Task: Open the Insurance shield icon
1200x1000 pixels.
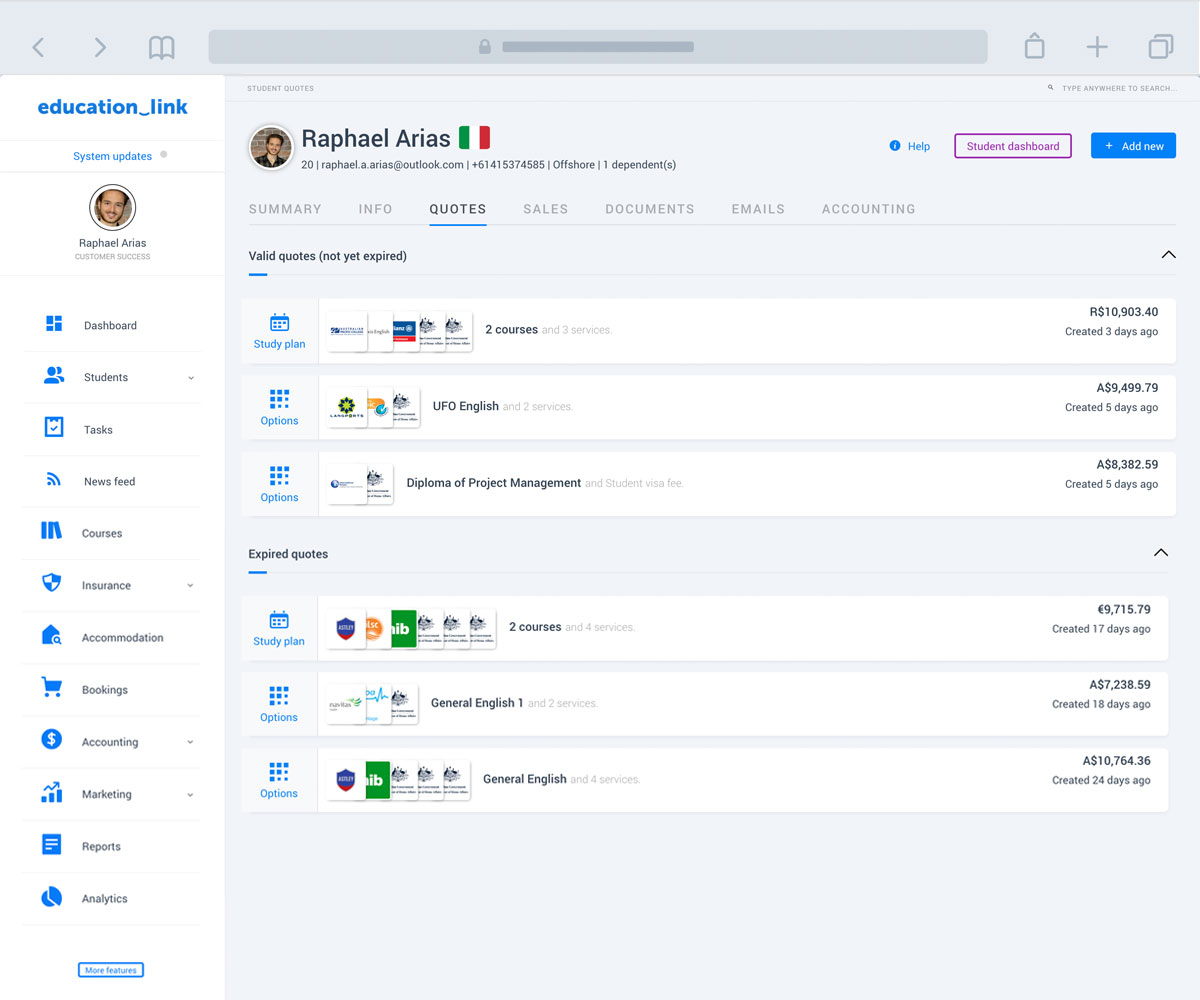Action: 52,584
